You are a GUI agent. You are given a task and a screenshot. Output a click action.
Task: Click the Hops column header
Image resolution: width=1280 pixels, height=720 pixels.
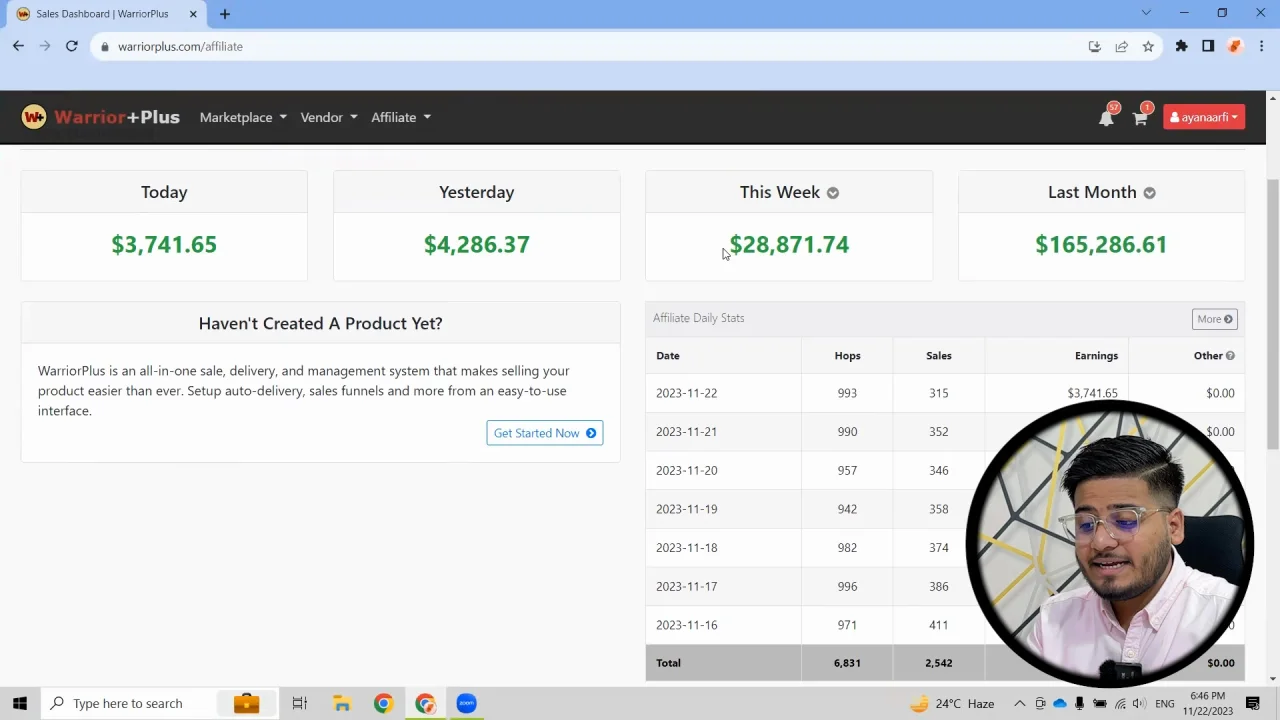[847, 356]
